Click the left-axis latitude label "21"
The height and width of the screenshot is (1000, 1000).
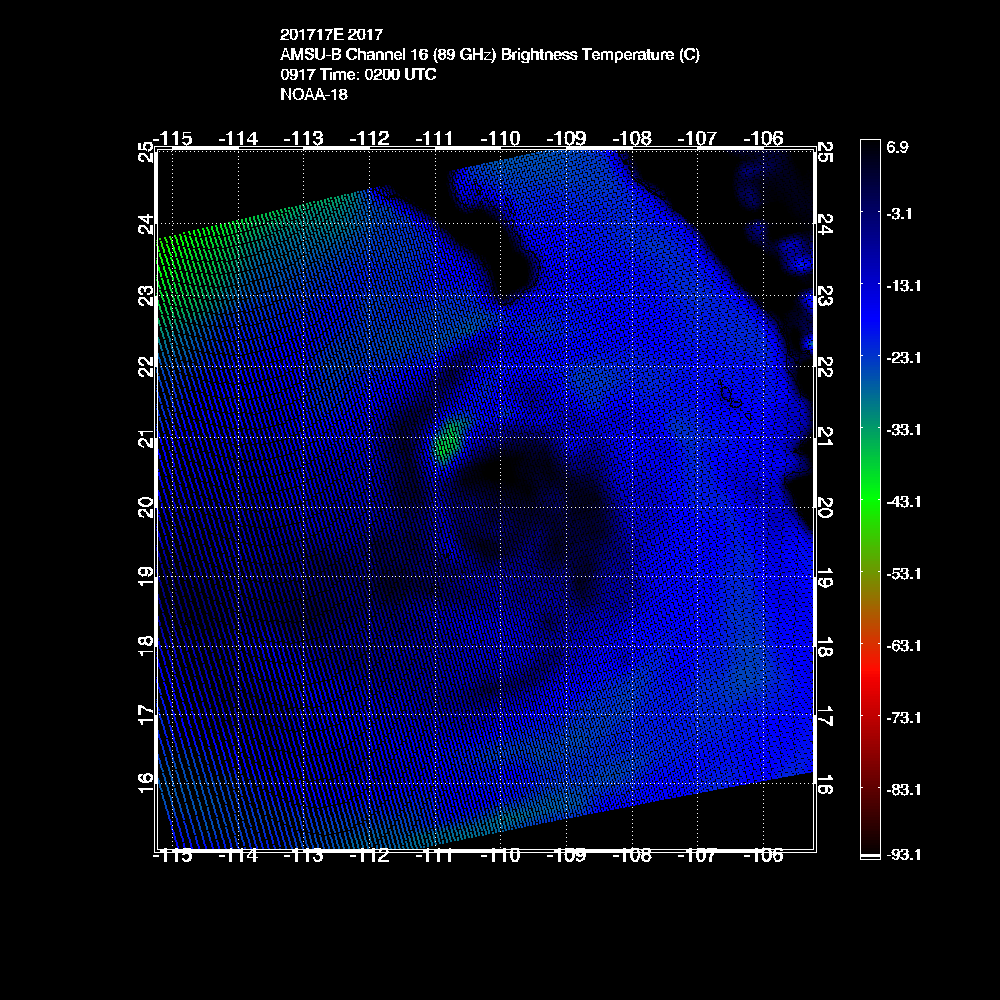(146, 439)
